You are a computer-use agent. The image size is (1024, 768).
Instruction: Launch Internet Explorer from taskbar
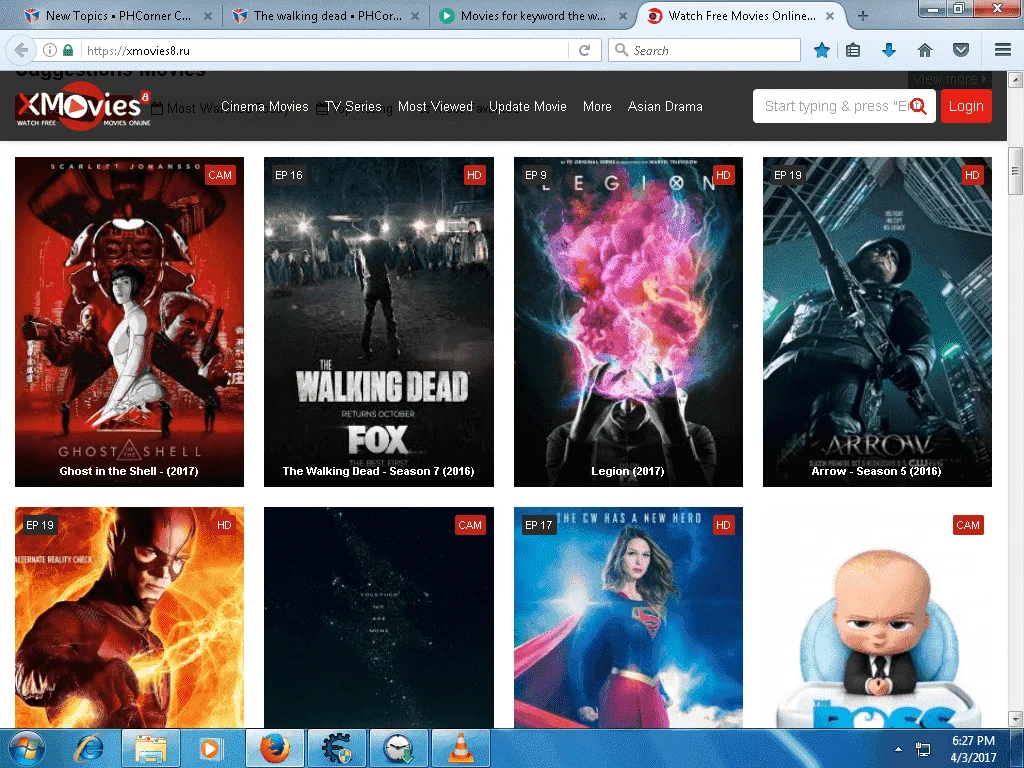89,748
